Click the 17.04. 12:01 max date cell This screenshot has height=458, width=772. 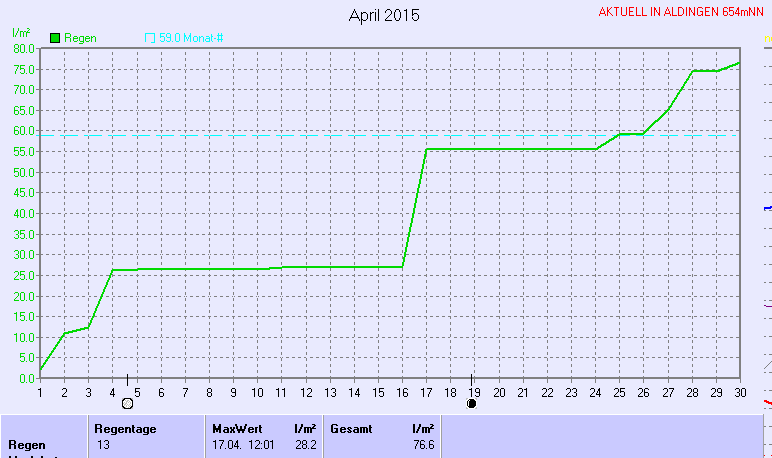click(x=241, y=444)
